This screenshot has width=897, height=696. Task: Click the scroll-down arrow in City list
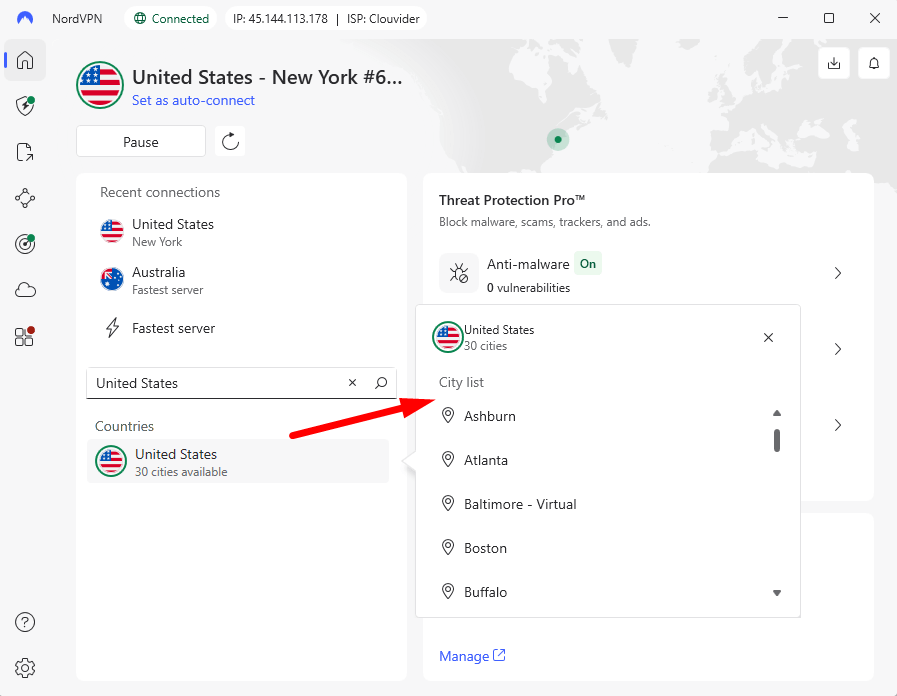777,592
